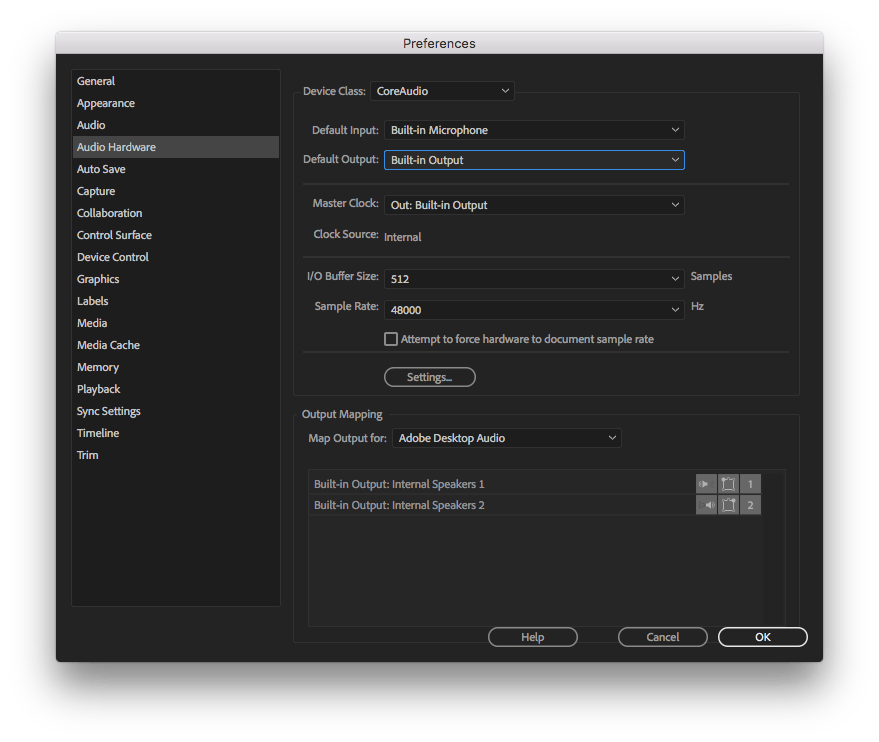Click channel number 1 badge for Internal Speakers 1

(x=750, y=484)
